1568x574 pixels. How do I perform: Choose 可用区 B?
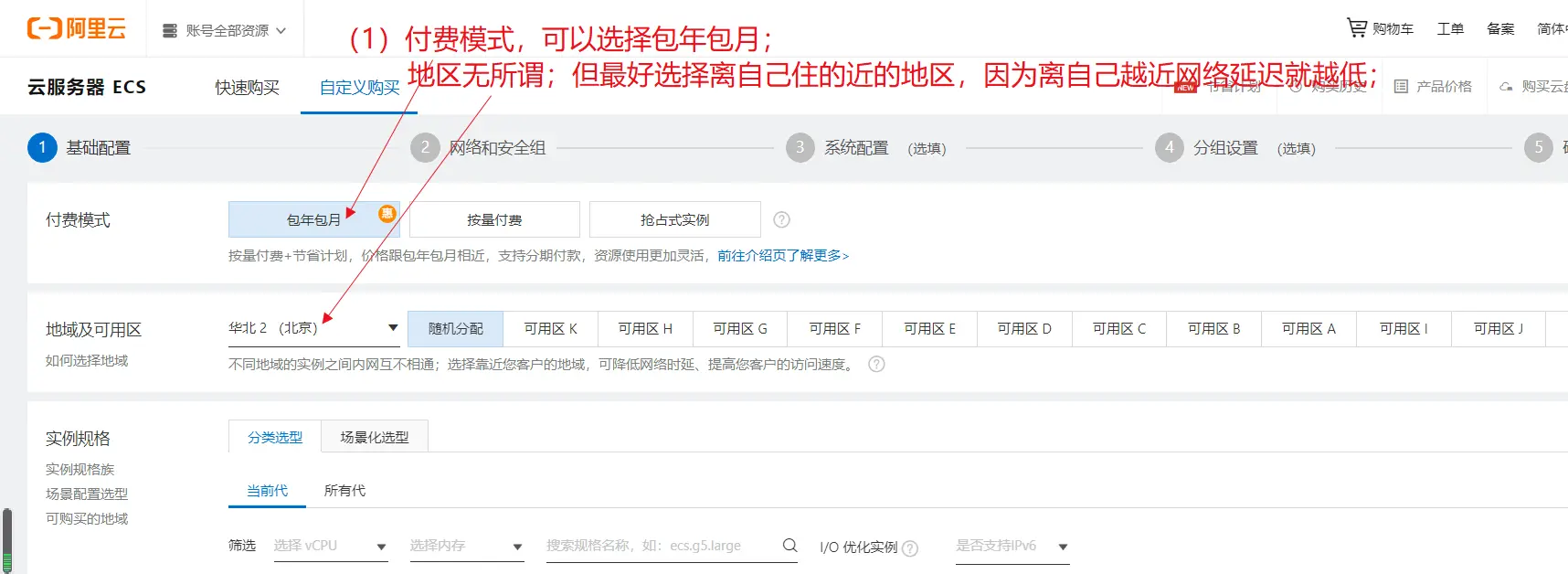point(1214,329)
